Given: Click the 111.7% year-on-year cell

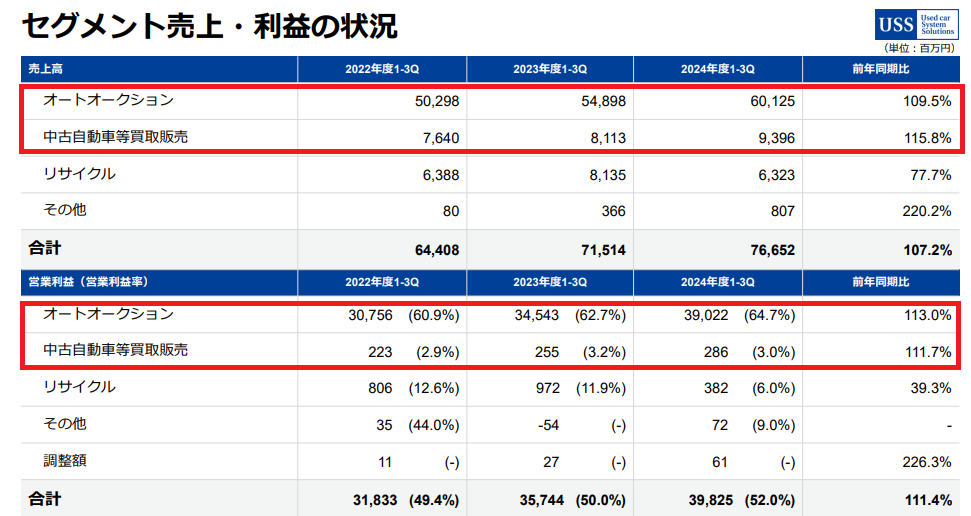Looking at the screenshot, I should pos(927,352).
